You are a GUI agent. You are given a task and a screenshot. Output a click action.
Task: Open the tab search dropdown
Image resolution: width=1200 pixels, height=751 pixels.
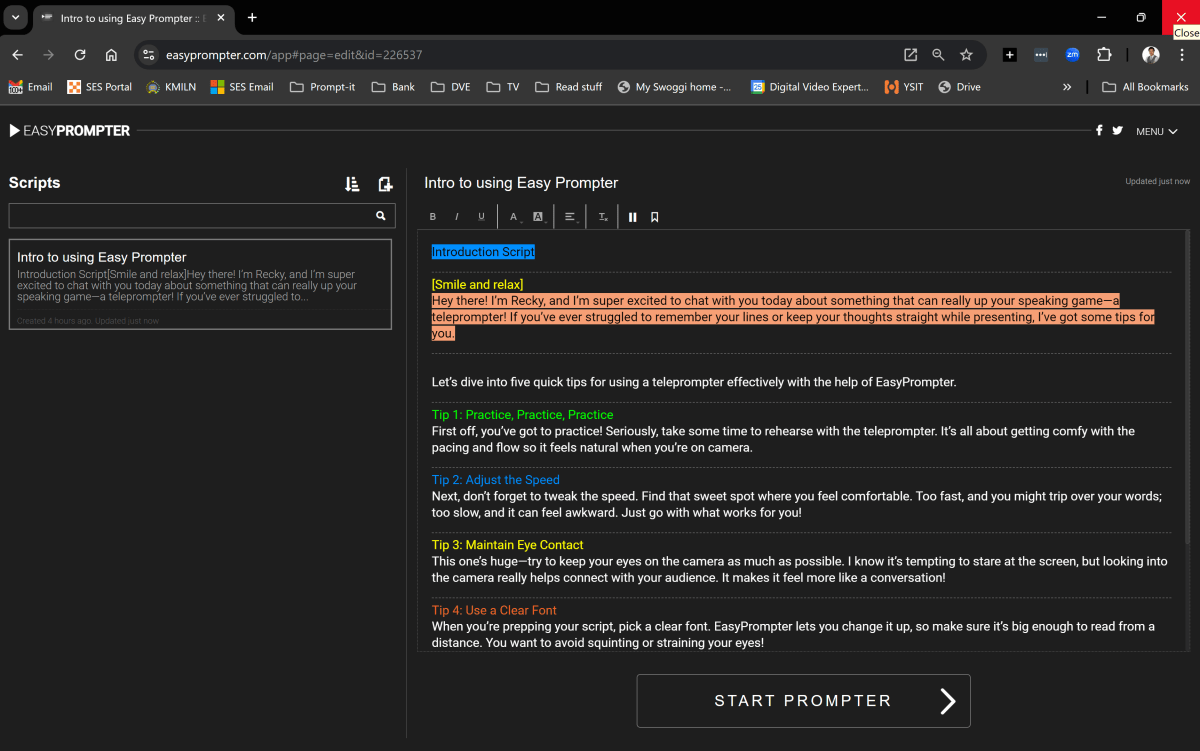(x=16, y=18)
